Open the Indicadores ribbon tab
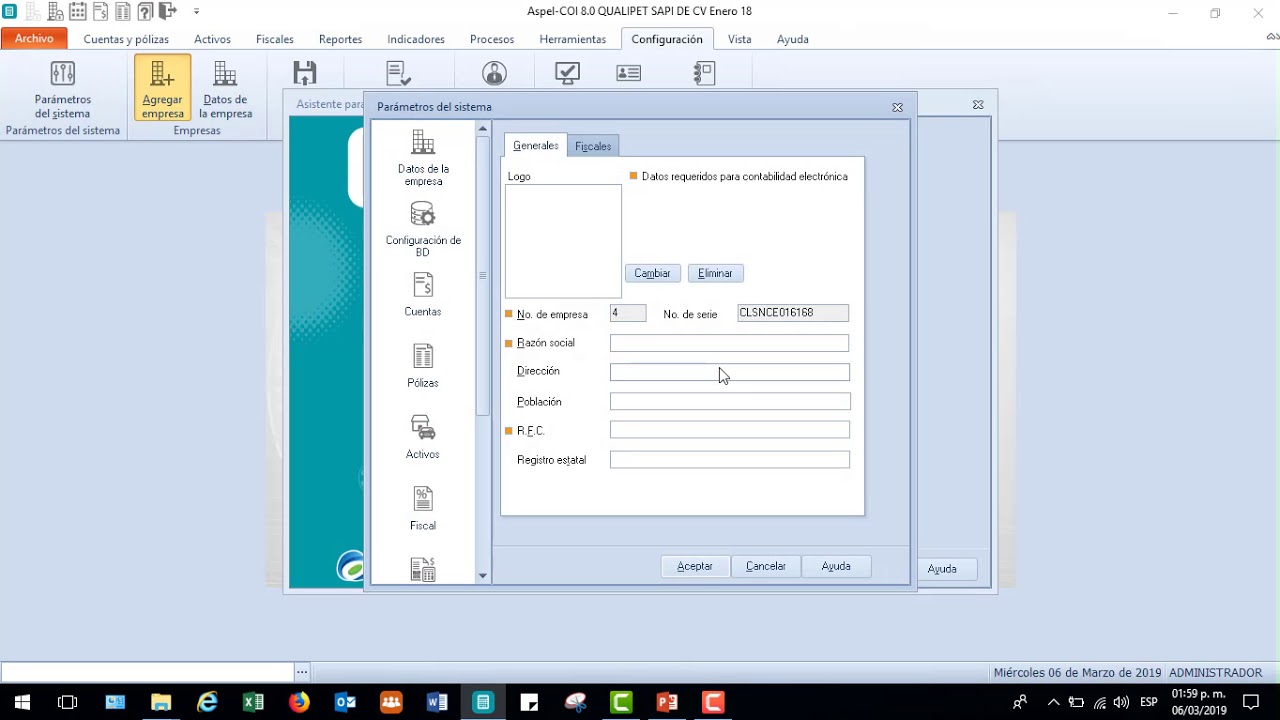This screenshot has width=1280, height=720. click(416, 39)
